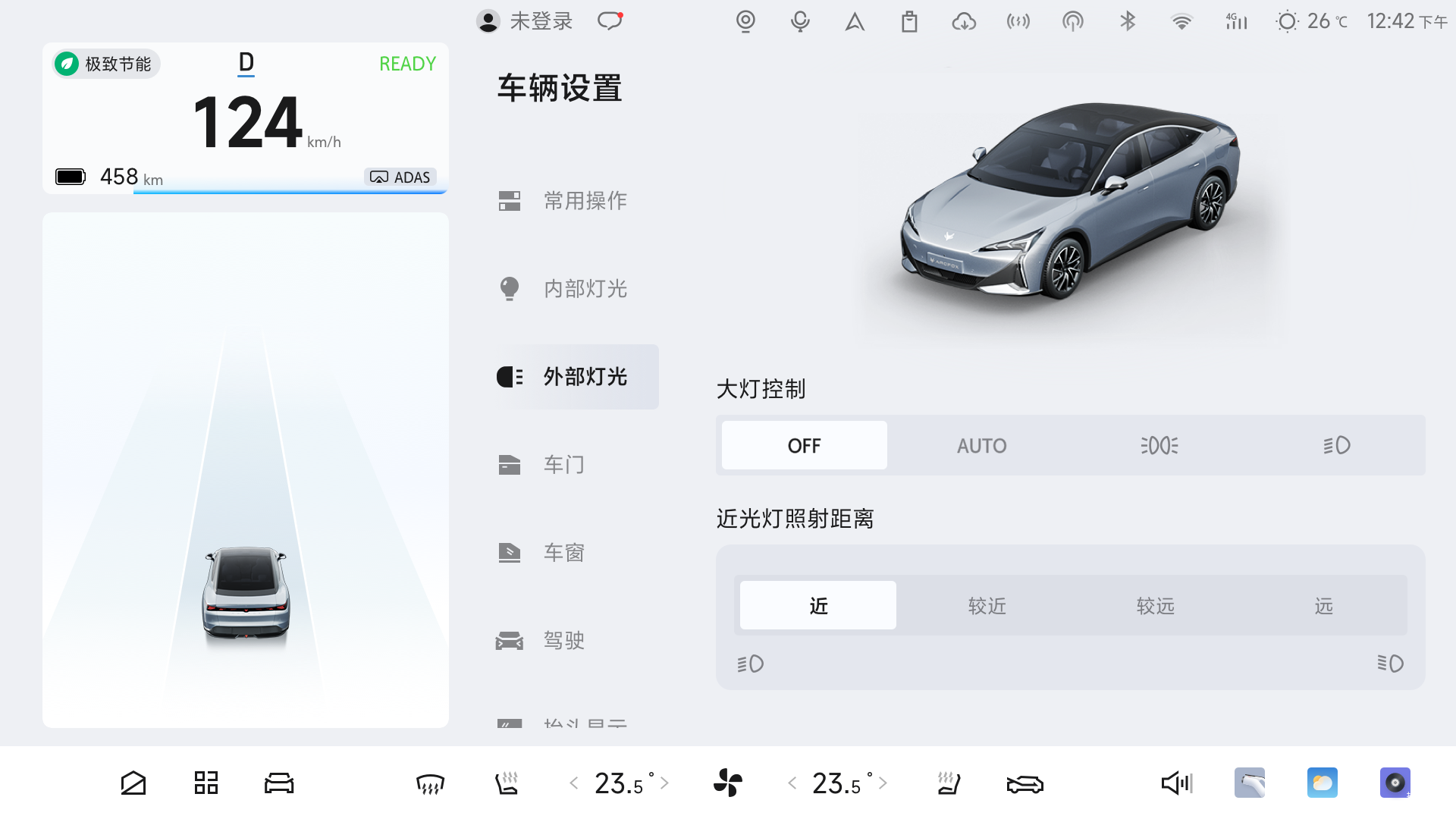Viewport: 1456px width, 819px height.
Task: Open the home icon in bottom bar
Action: point(133,783)
